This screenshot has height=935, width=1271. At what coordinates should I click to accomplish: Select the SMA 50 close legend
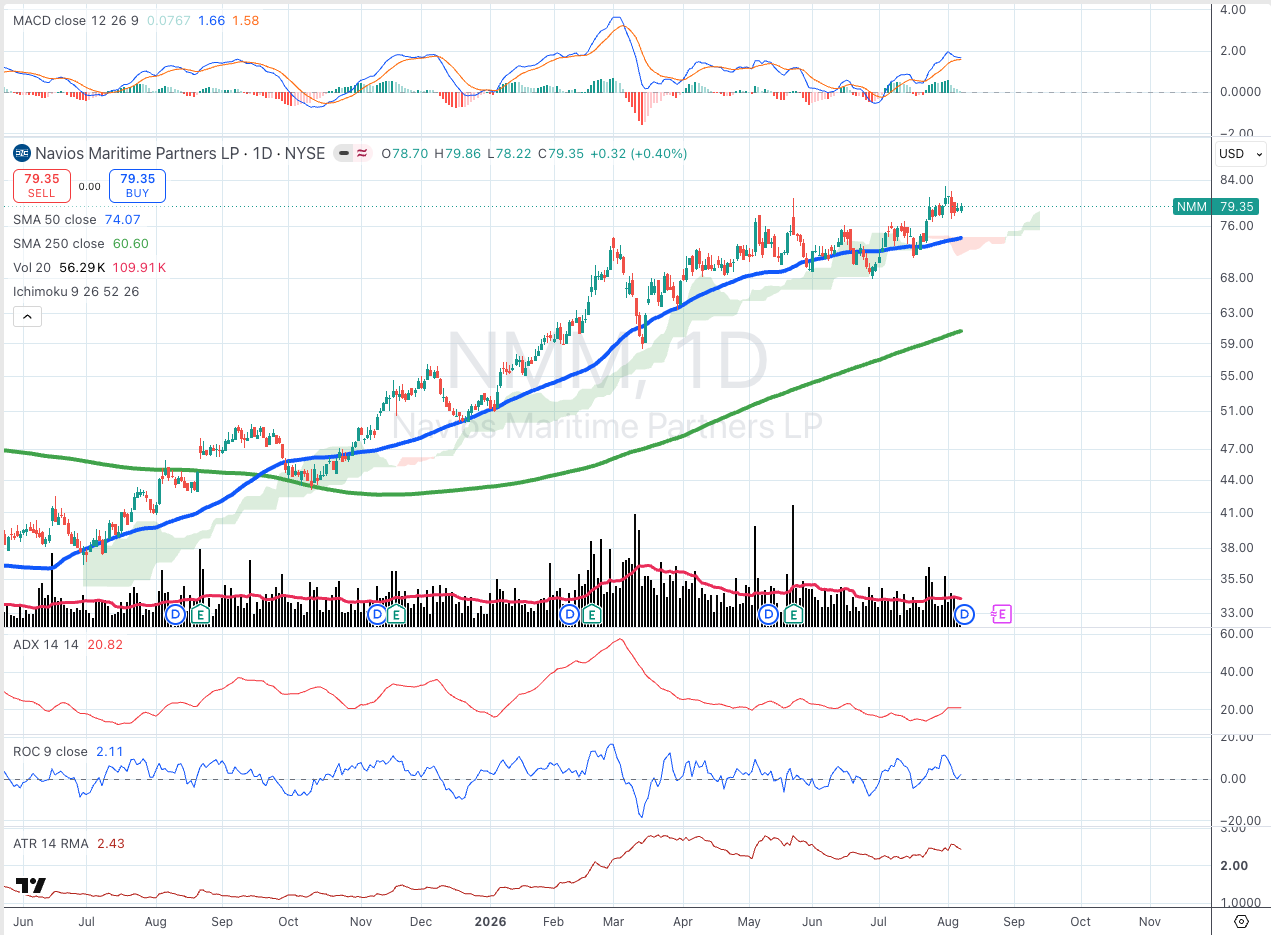click(55, 219)
